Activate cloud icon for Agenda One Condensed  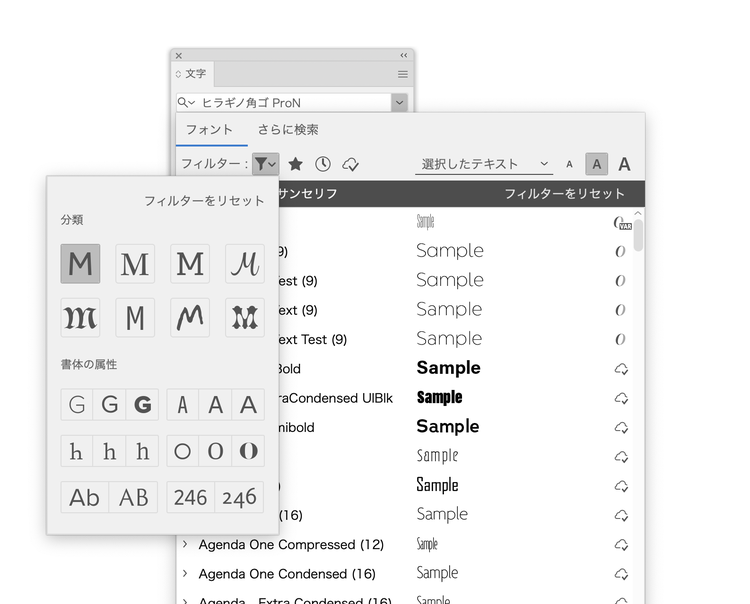pos(621,574)
